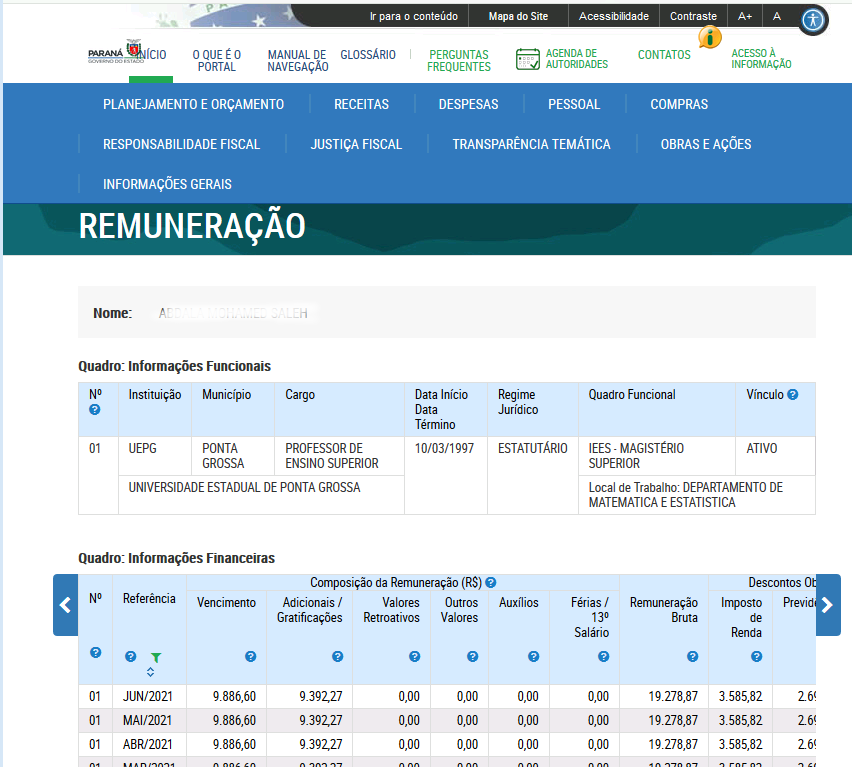Reset font size with A

(x=777, y=16)
